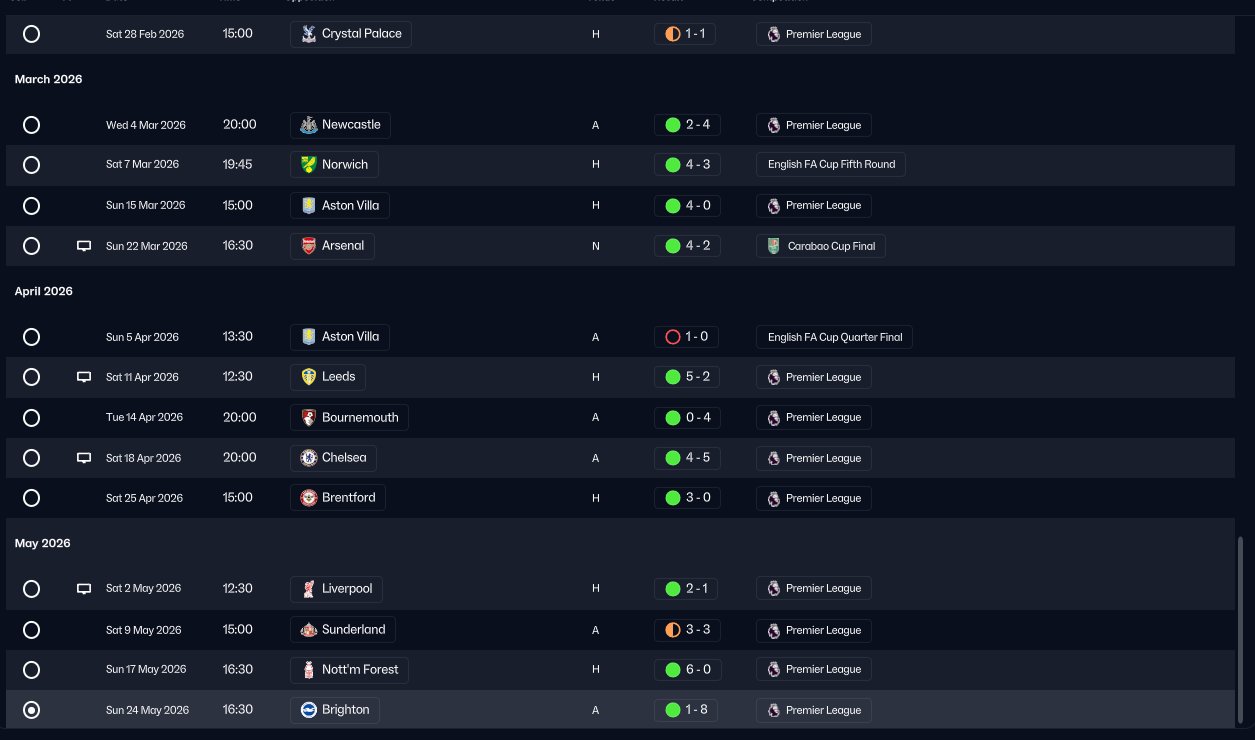Image resolution: width=1255 pixels, height=740 pixels.
Task: Open English FA Cup Fifth Round competition
Action: [831, 164]
